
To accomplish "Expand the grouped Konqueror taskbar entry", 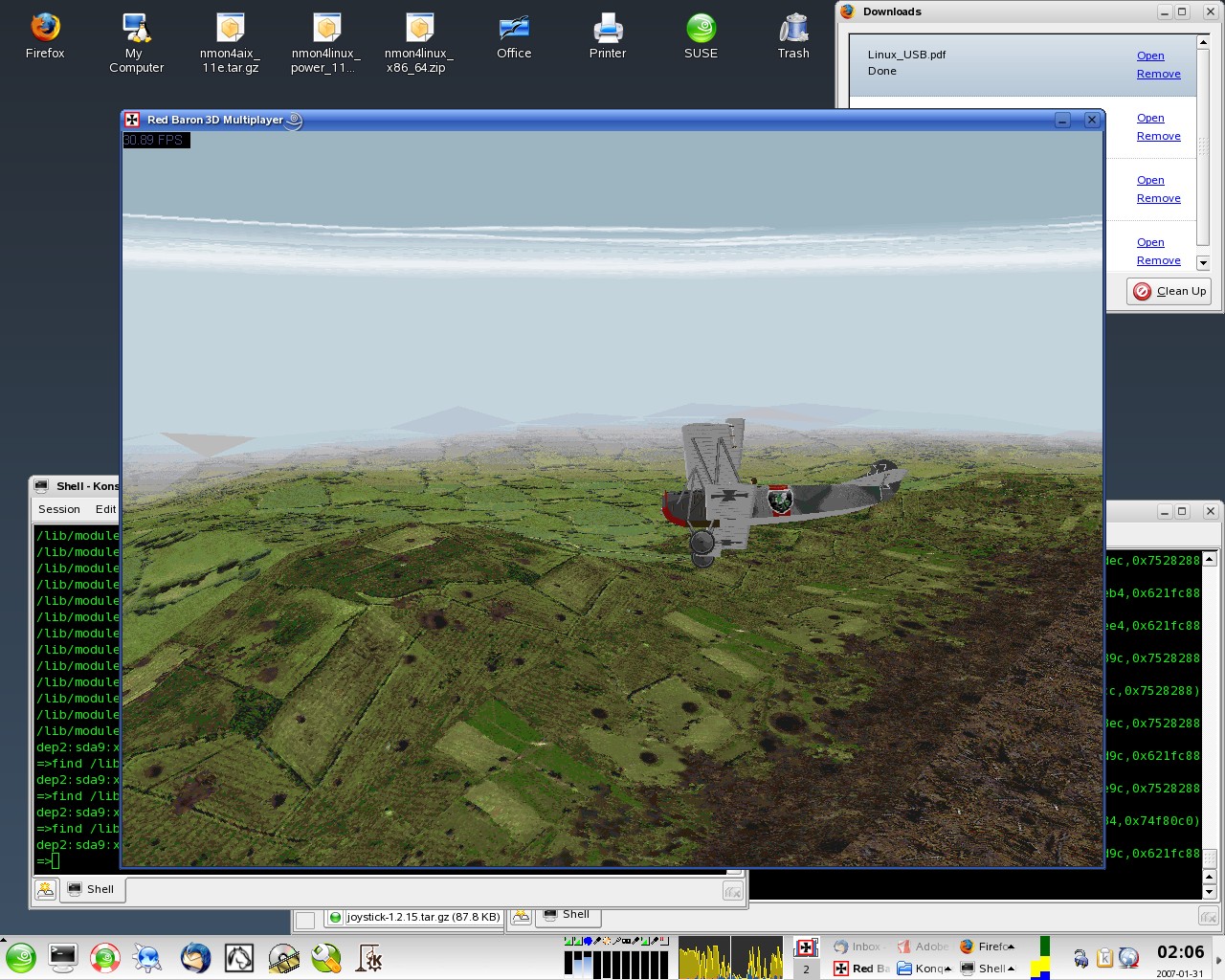I will click(x=924, y=969).
